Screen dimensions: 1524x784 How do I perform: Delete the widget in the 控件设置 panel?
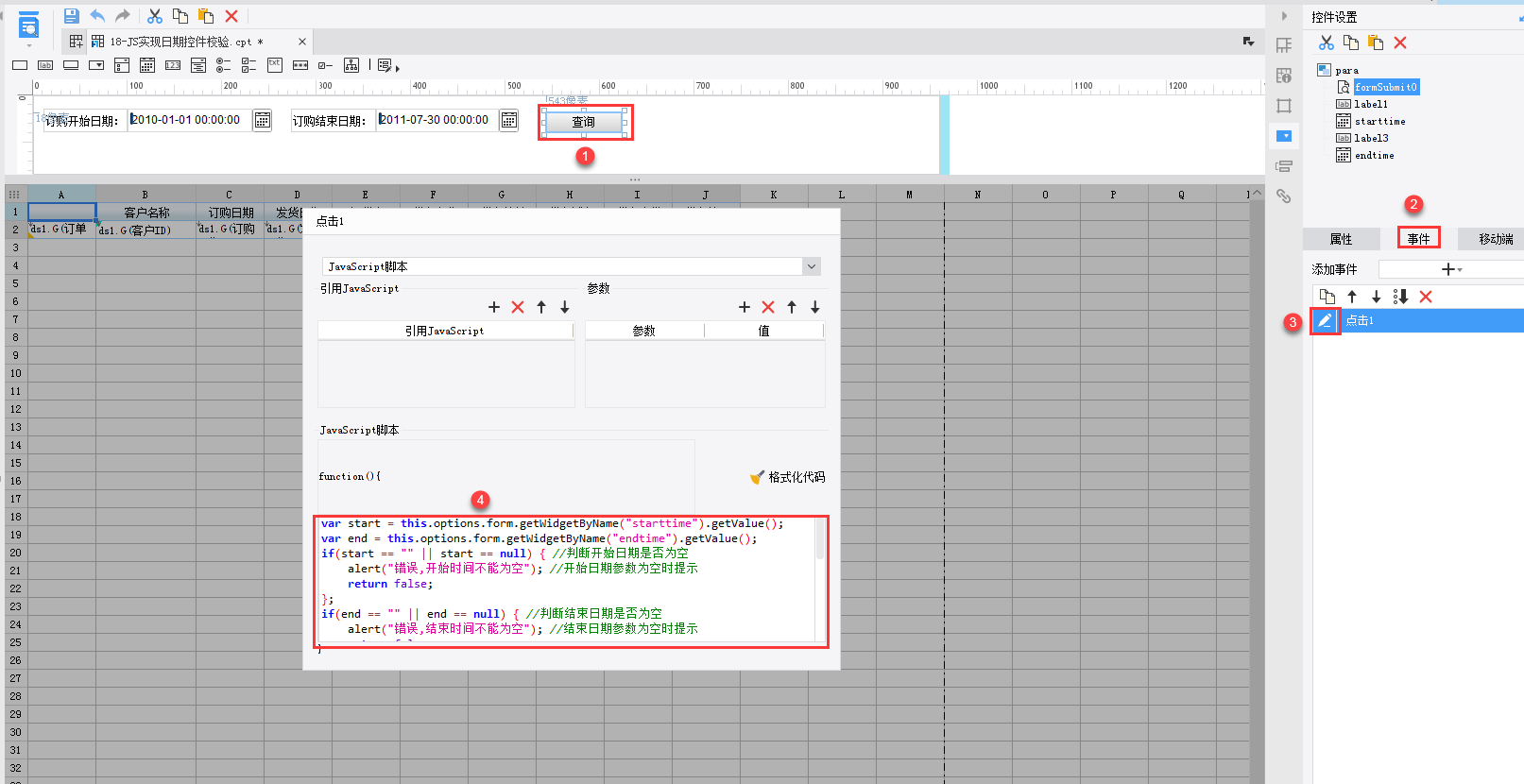click(x=1400, y=43)
